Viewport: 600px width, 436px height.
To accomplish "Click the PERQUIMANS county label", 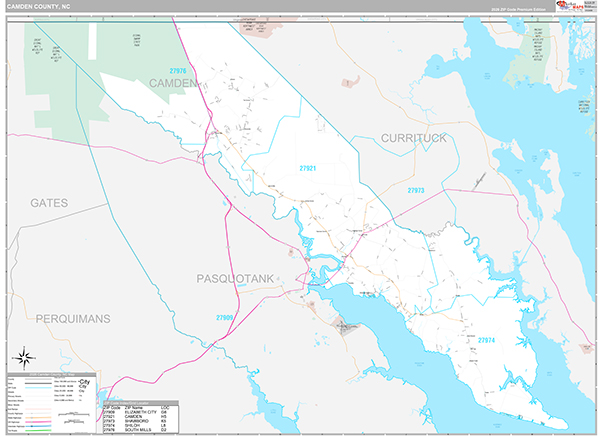I will [73, 319].
